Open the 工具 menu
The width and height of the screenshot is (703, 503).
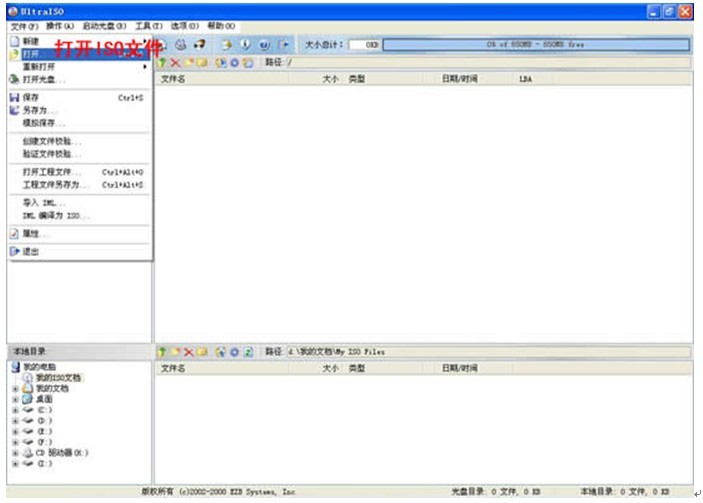(x=149, y=26)
